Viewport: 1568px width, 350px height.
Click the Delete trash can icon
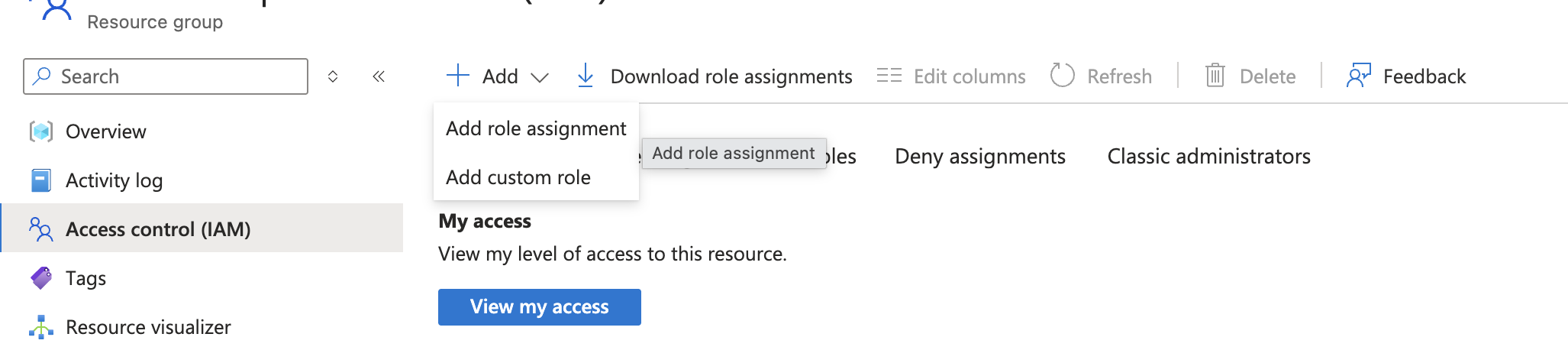(x=1215, y=76)
